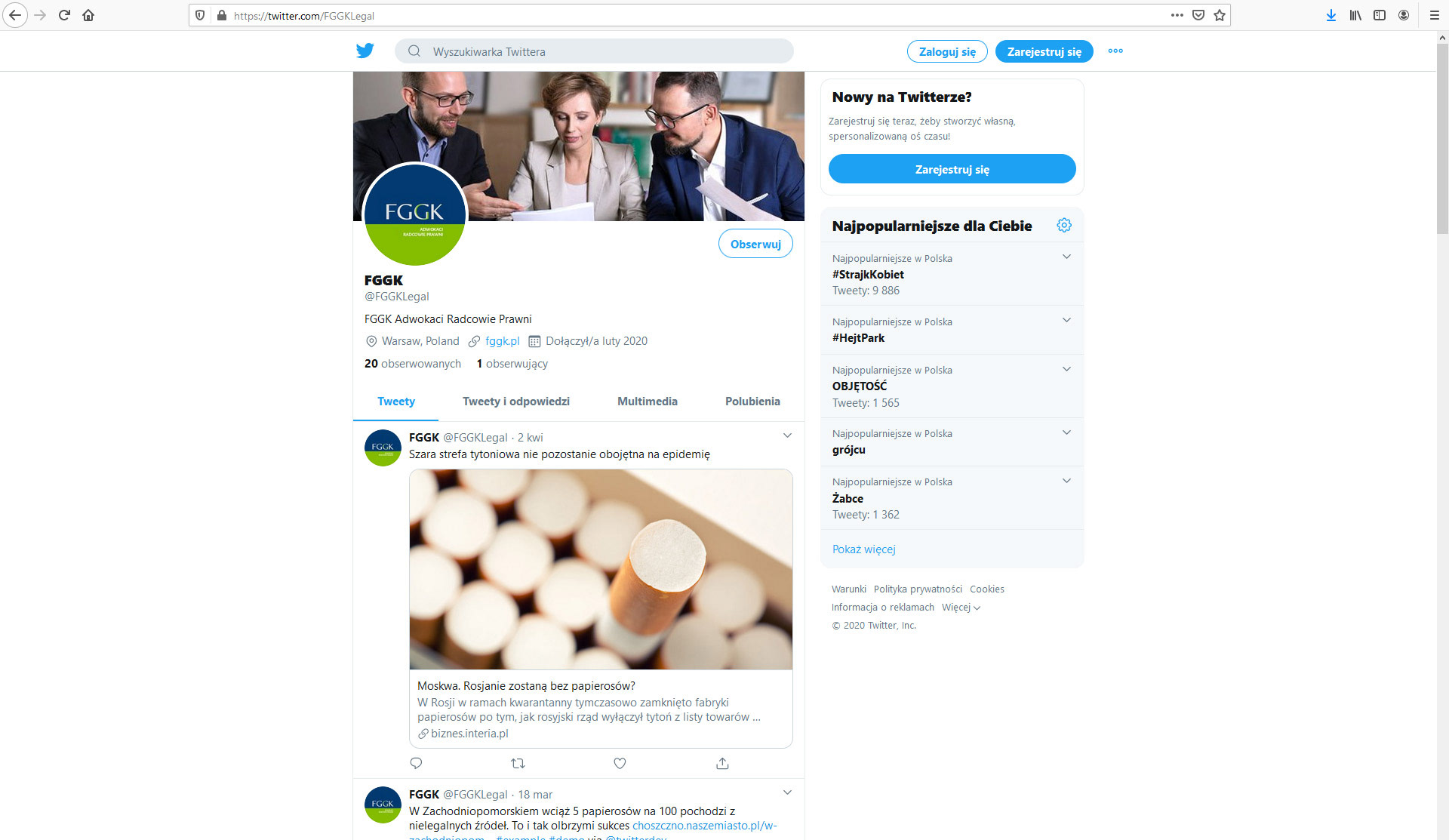Click the Obserwuj follow button
This screenshot has width=1449, height=840.
[755, 244]
